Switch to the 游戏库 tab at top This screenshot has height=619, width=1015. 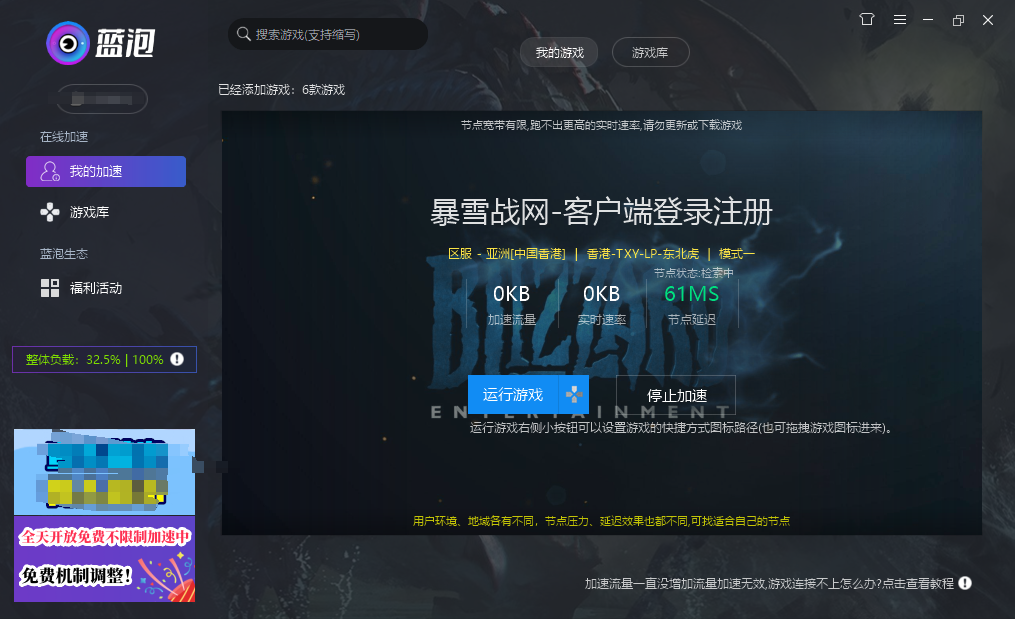(x=650, y=52)
